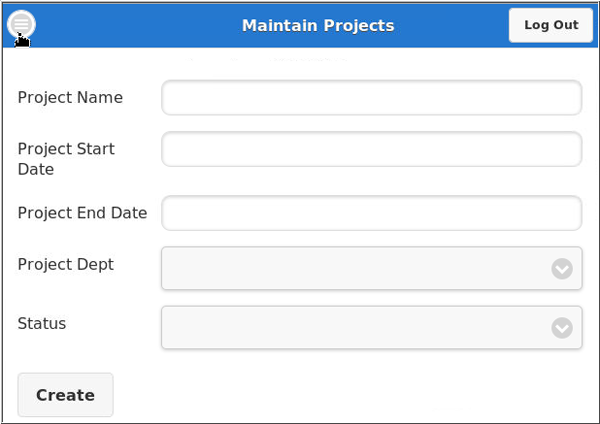Click header space between menu icon and title
This screenshot has width=600, height=424.
[130, 26]
